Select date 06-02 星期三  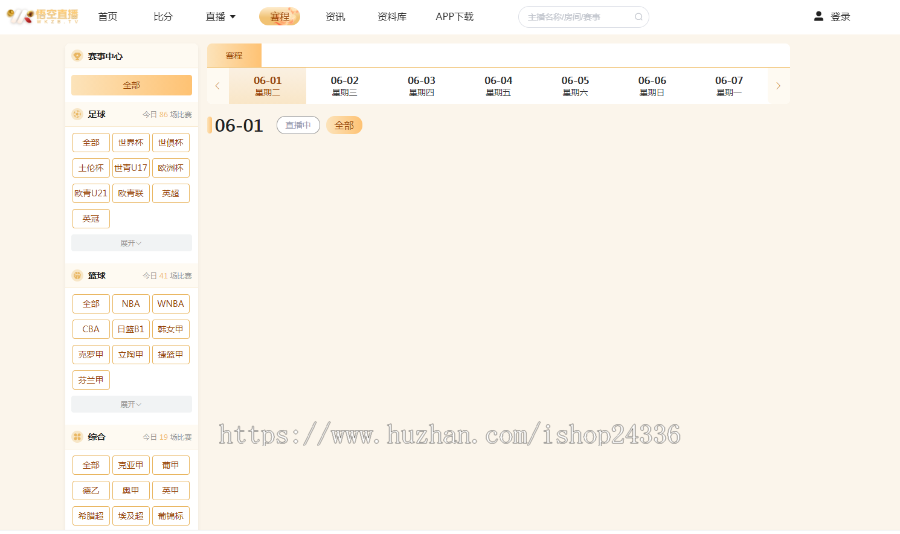(344, 86)
